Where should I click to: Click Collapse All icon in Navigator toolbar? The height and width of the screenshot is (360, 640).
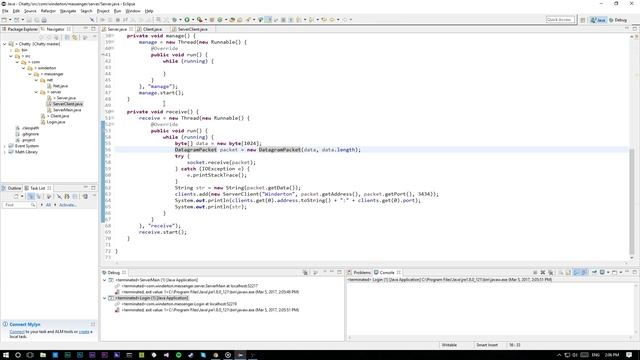(x=67, y=37)
